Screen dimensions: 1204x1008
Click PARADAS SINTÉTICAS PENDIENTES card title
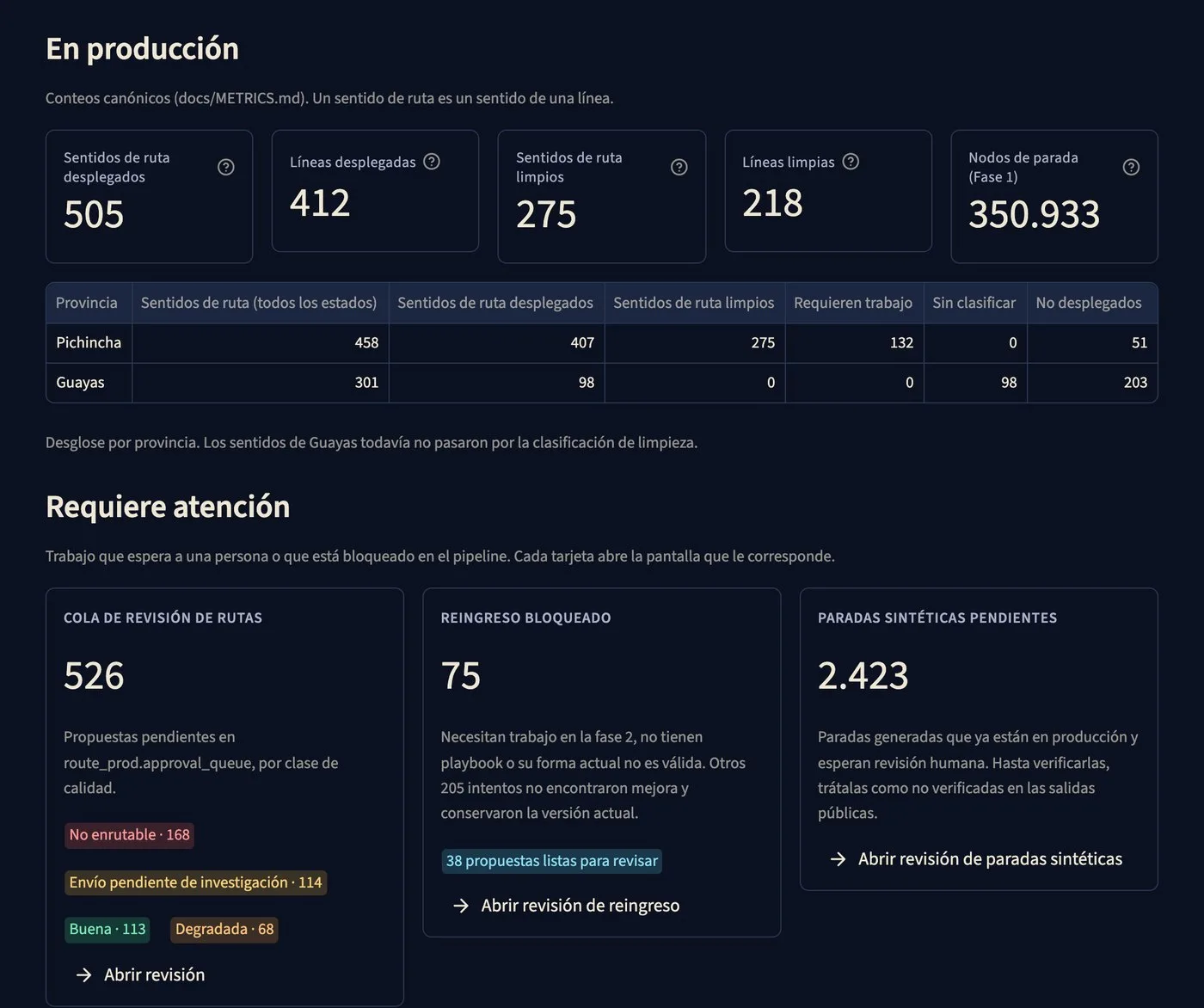[937, 618]
